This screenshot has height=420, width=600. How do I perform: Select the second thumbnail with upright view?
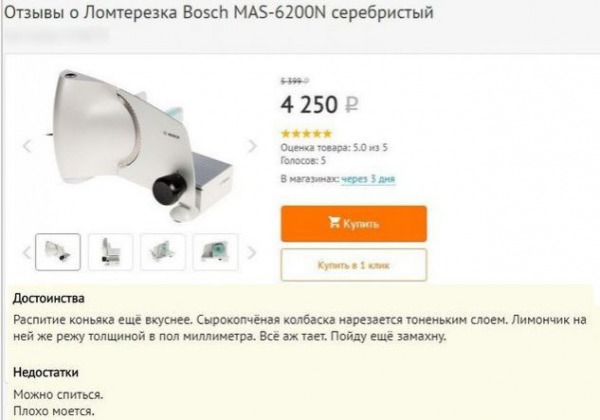tap(111, 252)
